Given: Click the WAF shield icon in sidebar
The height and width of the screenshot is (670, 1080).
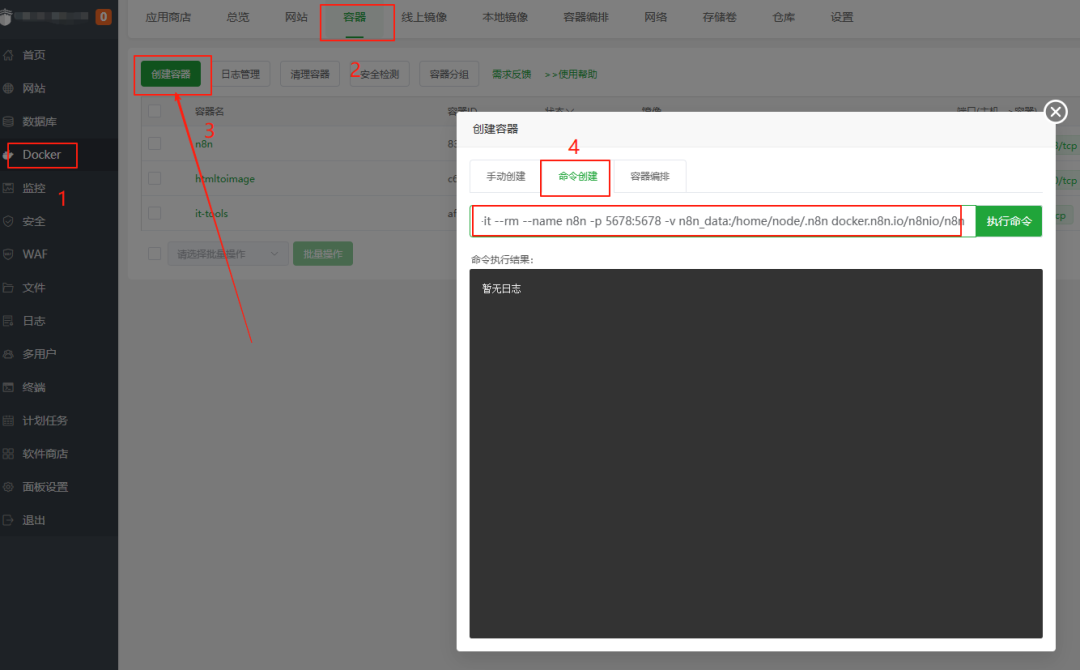Looking at the screenshot, I should tap(8, 254).
